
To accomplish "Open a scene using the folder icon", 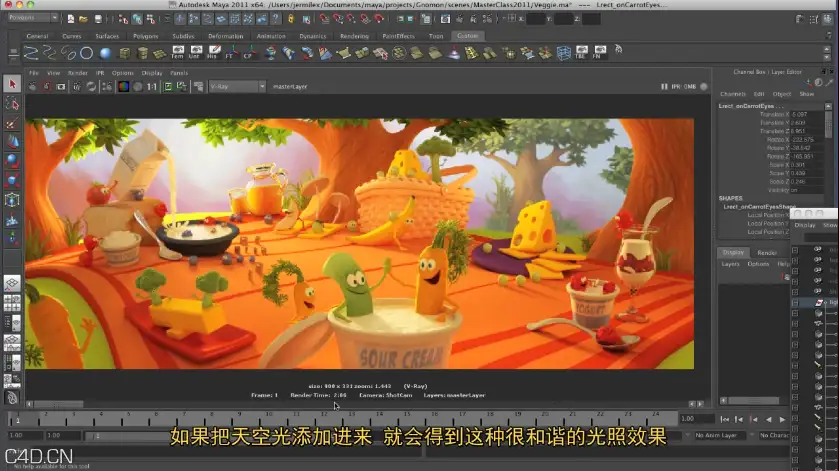I will tap(83, 19).
